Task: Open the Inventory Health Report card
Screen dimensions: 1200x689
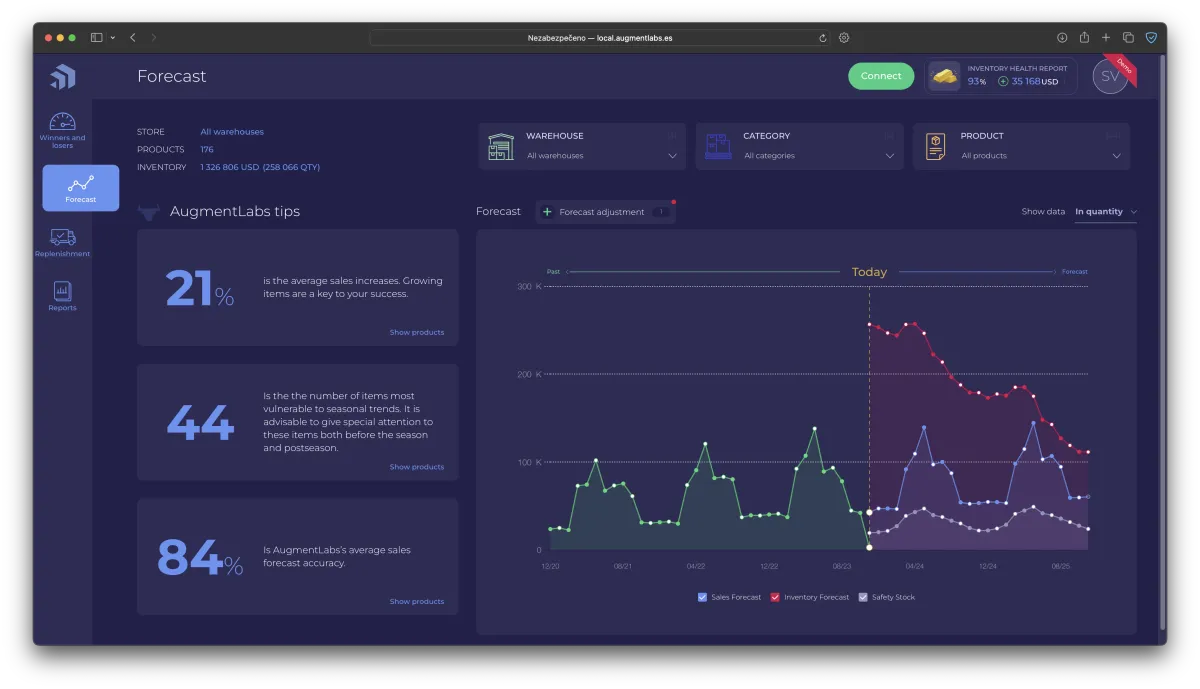Action: point(1001,76)
